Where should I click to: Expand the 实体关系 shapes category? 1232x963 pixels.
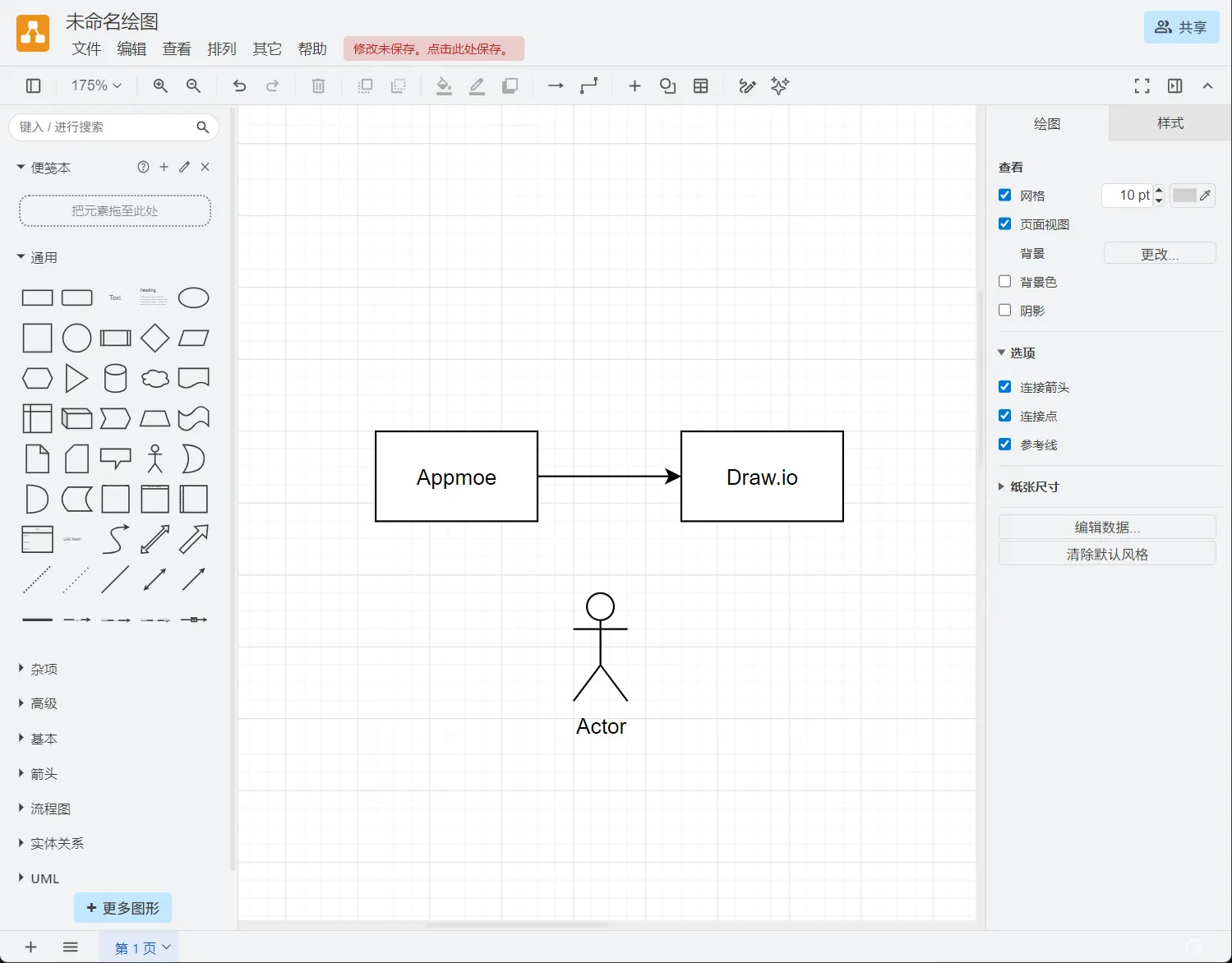51,844
